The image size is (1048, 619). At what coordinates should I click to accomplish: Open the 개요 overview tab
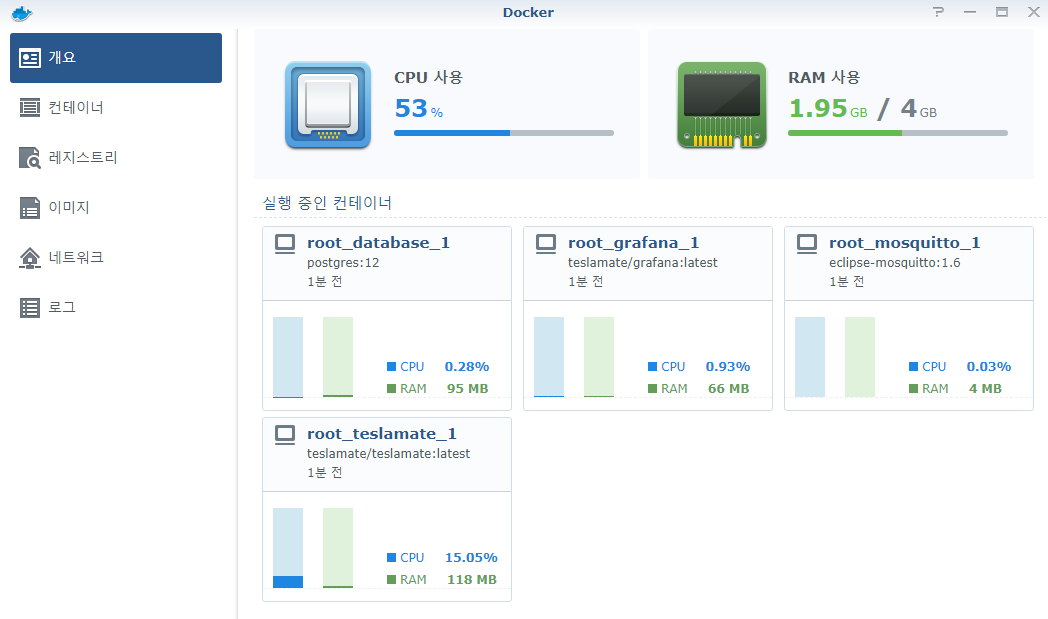(x=116, y=58)
